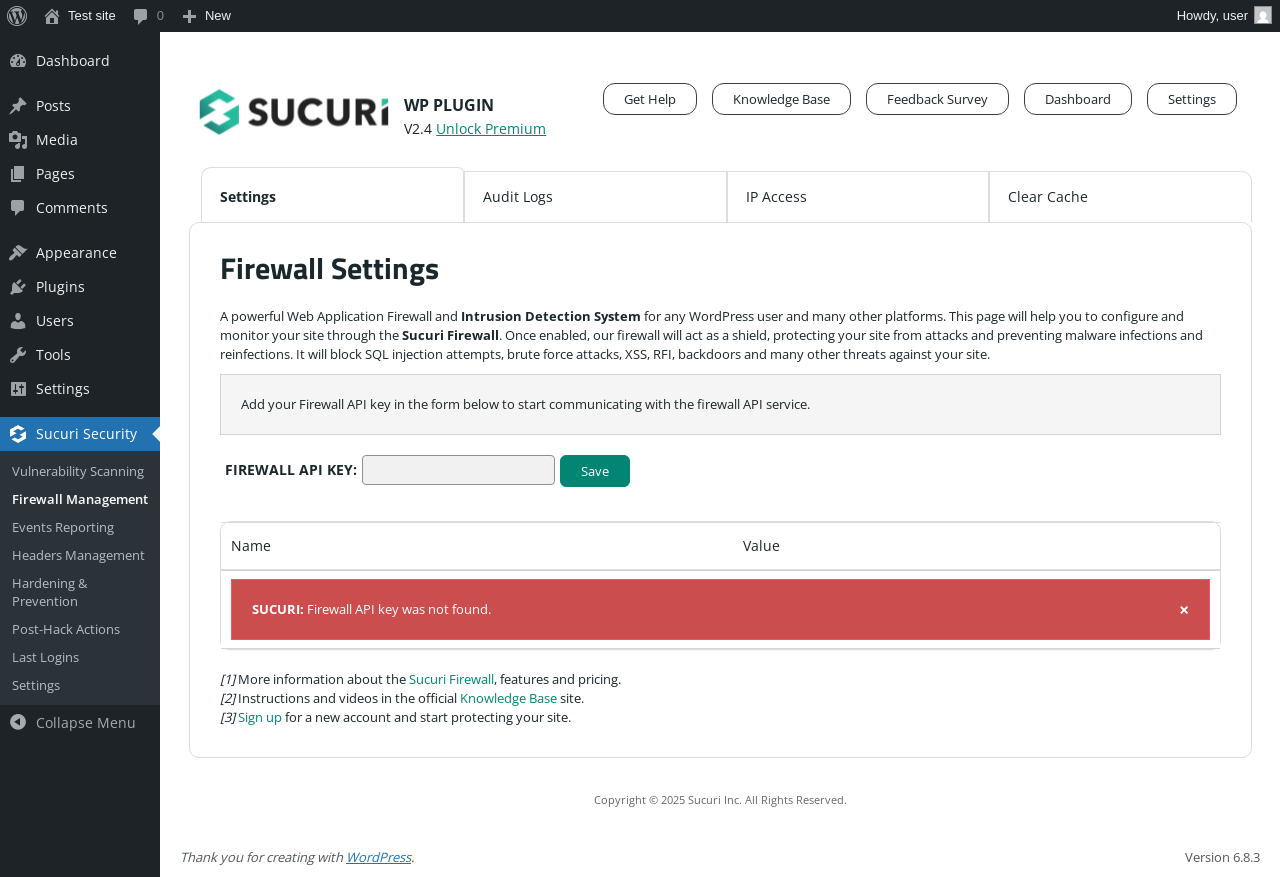Screen dimensions: 1280x877
Task: Click the Knowledge Base header button
Action: click(781, 99)
